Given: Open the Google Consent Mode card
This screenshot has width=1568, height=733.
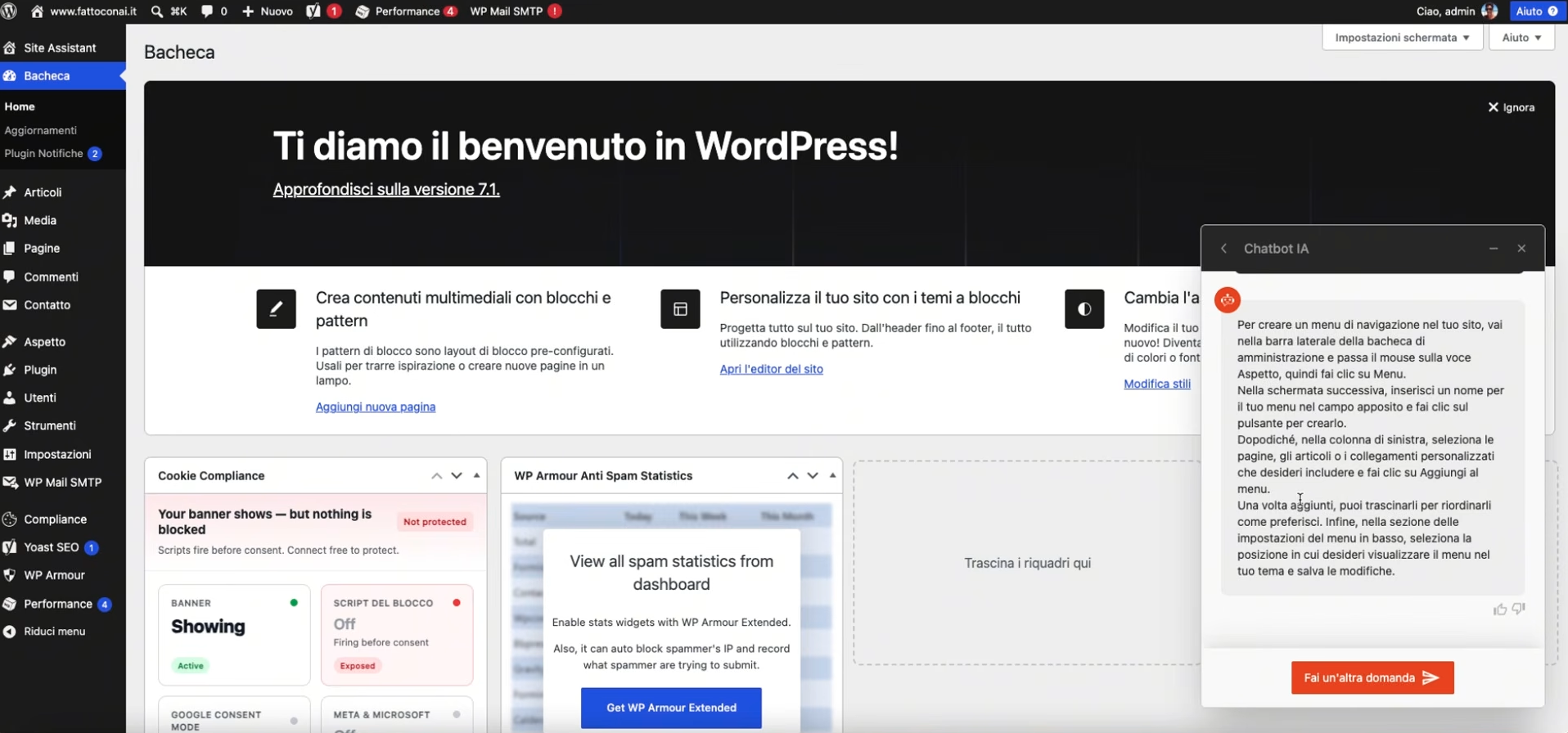Looking at the screenshot, I should point(234,715).
